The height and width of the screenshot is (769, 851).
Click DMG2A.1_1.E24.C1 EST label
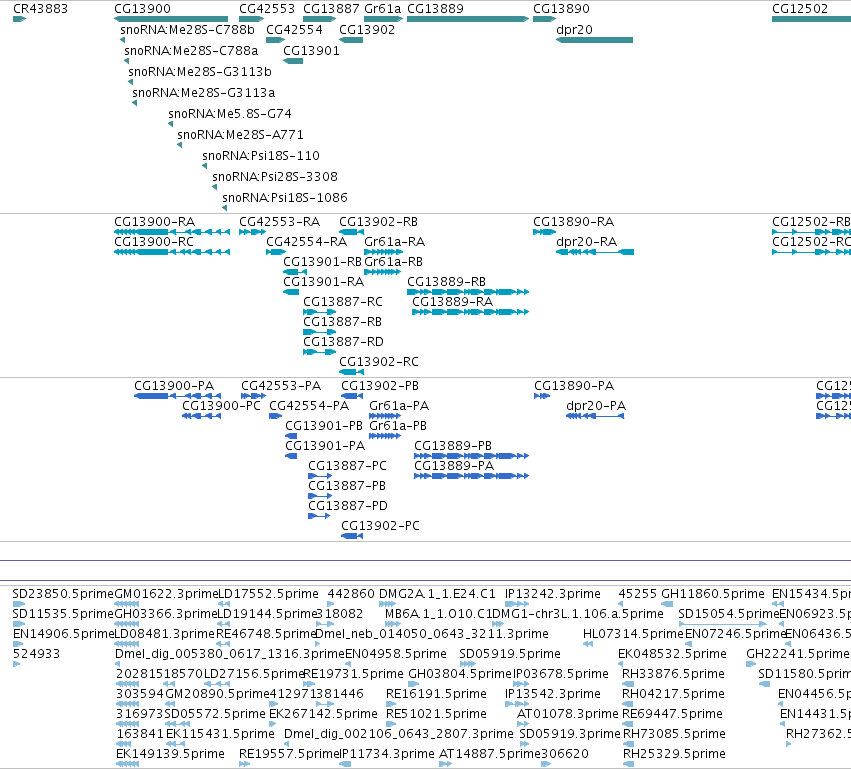coord(437,594)
